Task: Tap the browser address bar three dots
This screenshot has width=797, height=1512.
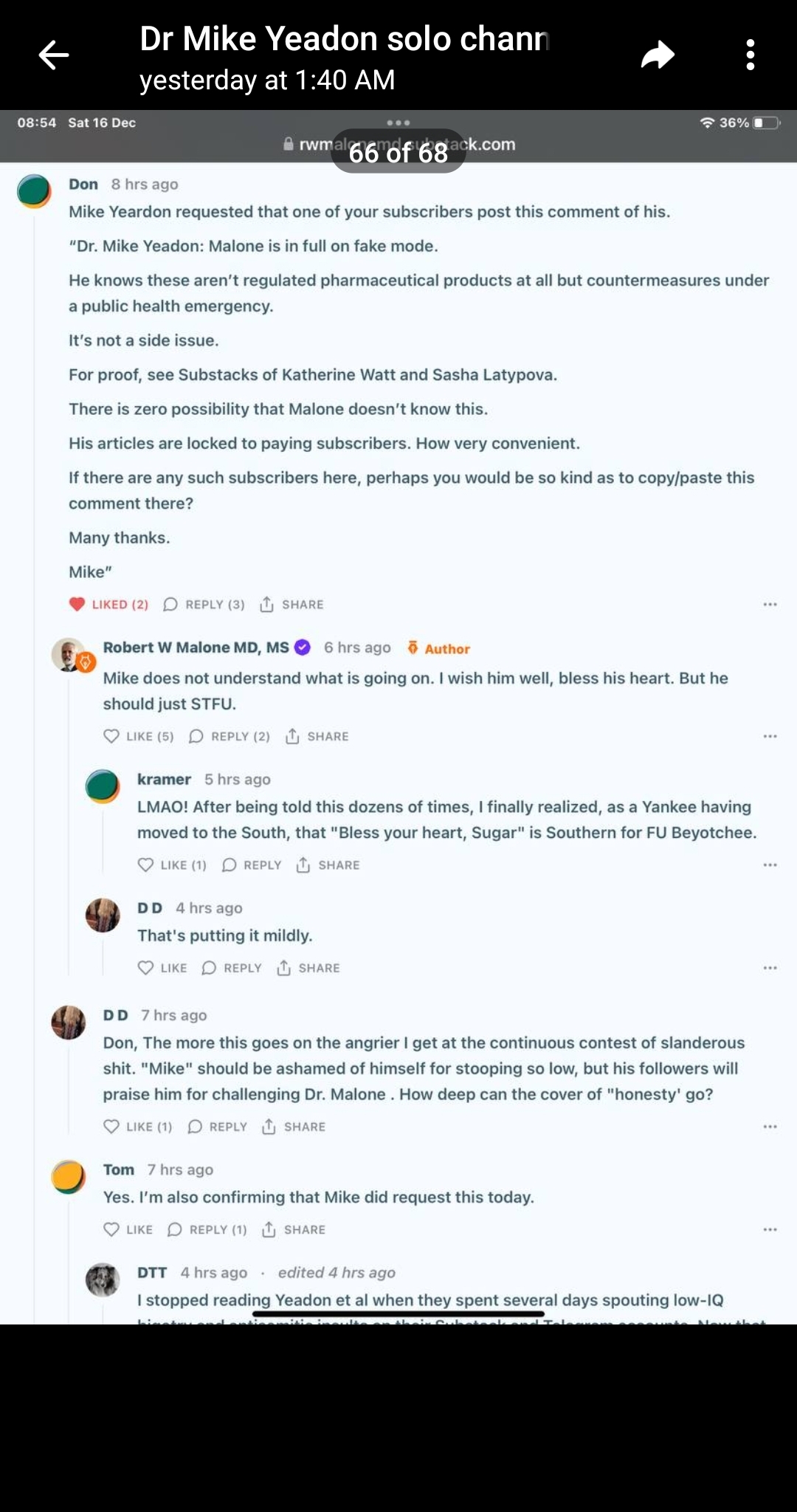Action: click(x=398, y=123)
